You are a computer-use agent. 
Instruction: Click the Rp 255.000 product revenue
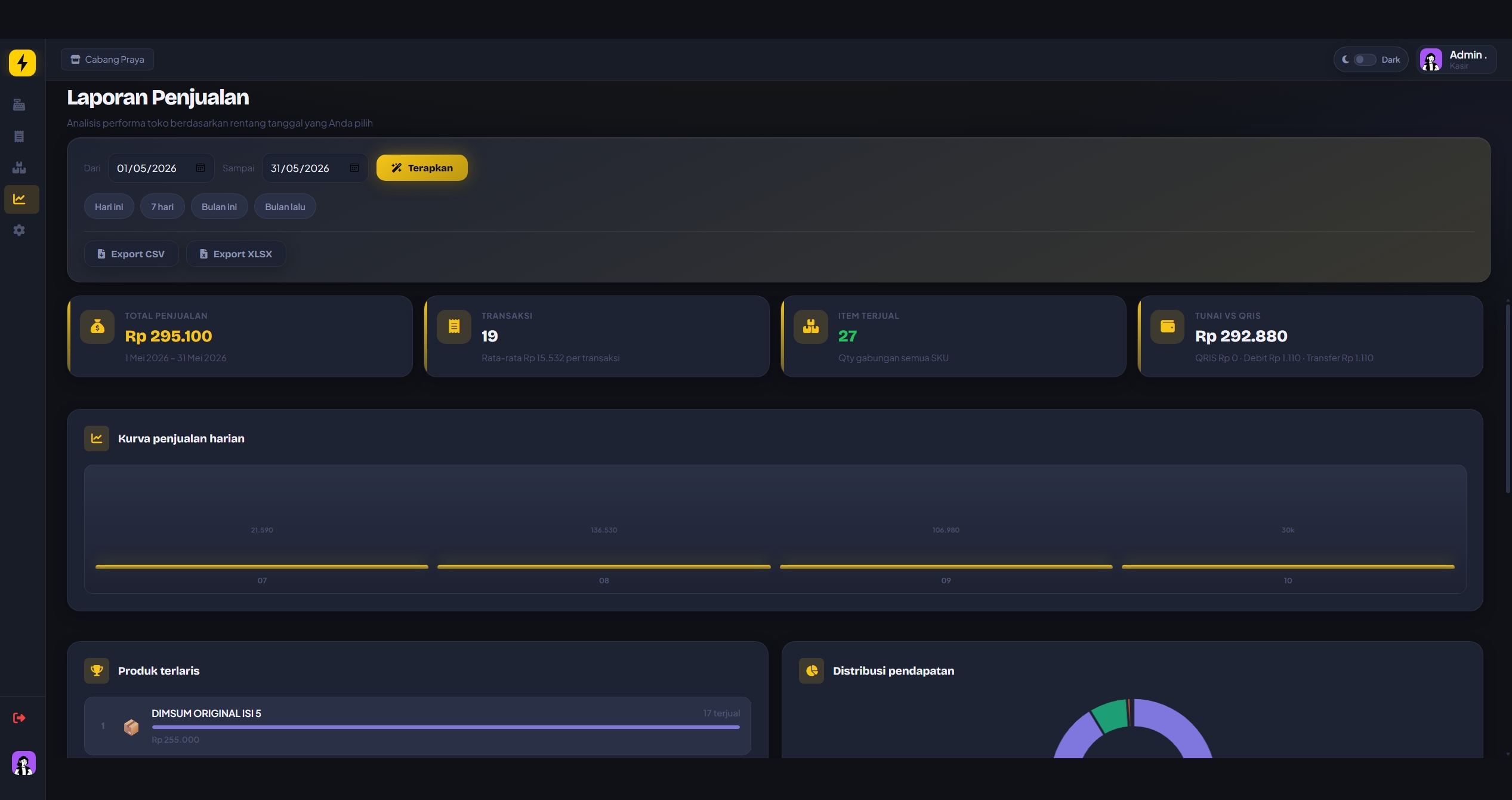[x=175, y=740]
